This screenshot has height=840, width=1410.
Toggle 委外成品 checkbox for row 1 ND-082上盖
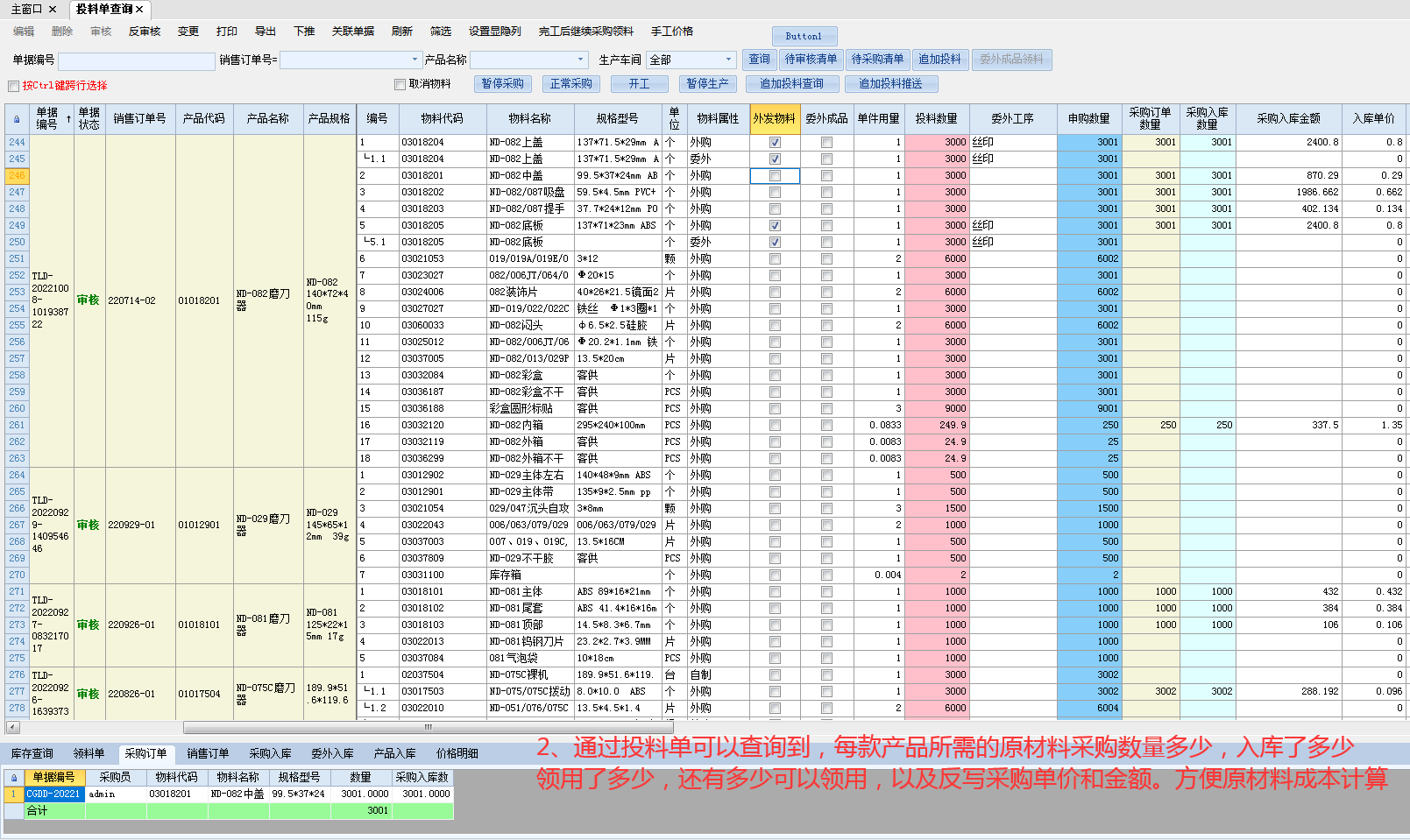pyautogui.click(x=826, y=142)
